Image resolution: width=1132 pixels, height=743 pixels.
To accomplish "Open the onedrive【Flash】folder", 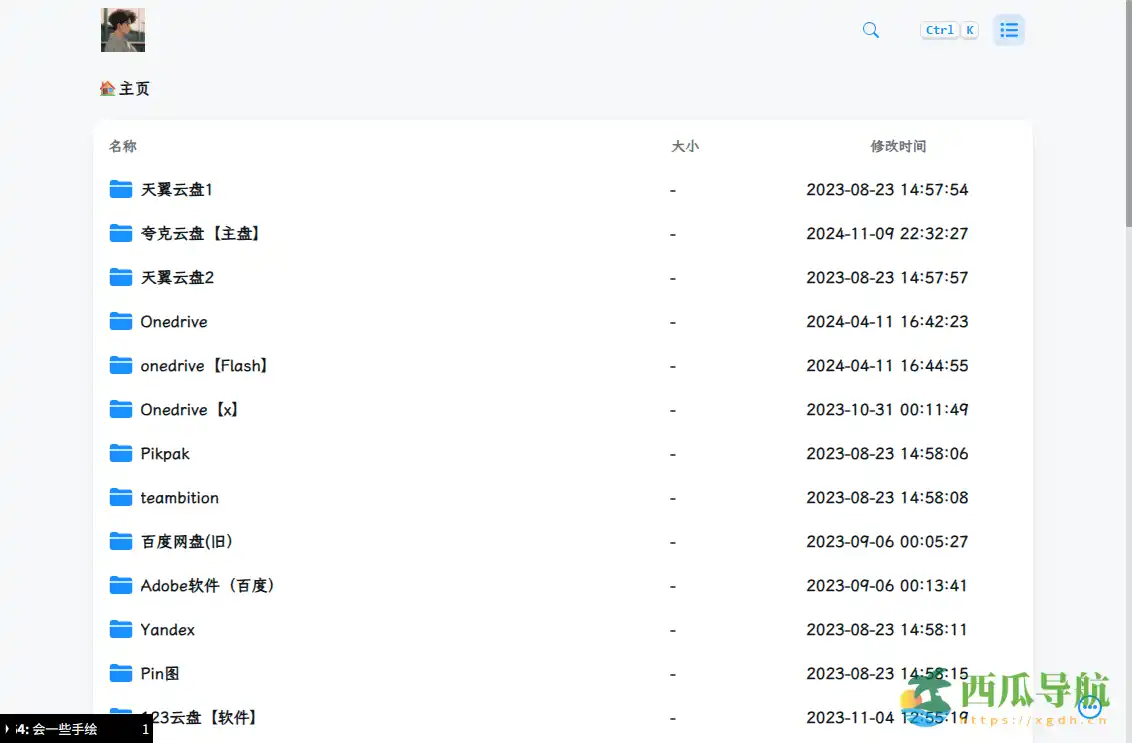I will tap(203, 365).
